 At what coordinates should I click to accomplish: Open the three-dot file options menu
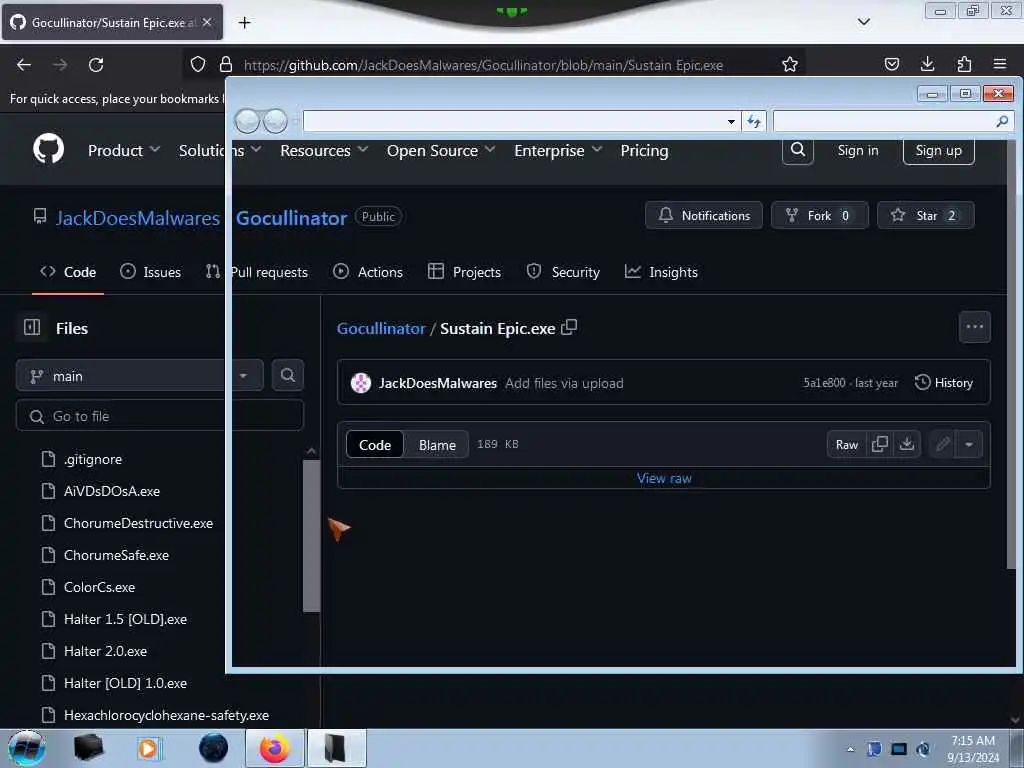(974, 327)
